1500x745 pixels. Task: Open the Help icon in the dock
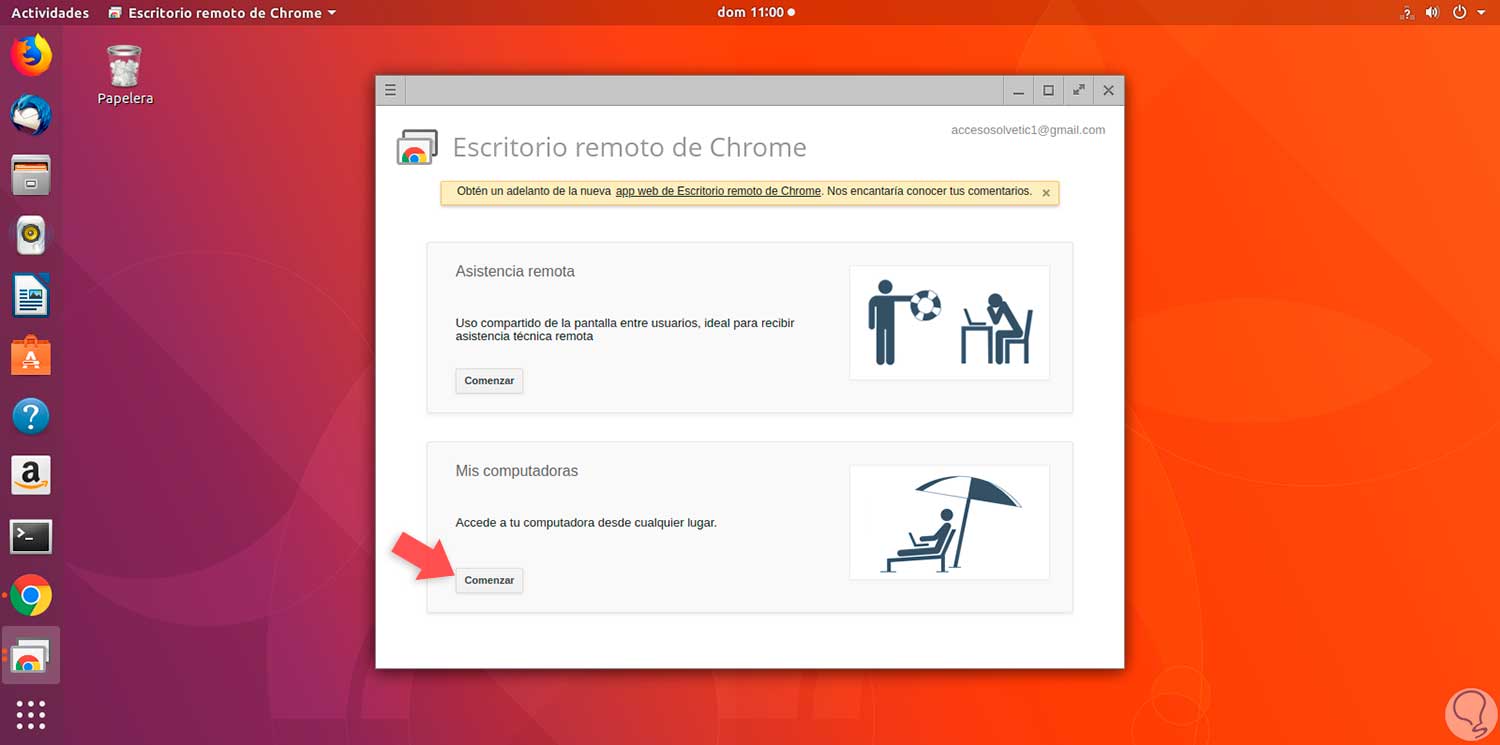point(31,416)
